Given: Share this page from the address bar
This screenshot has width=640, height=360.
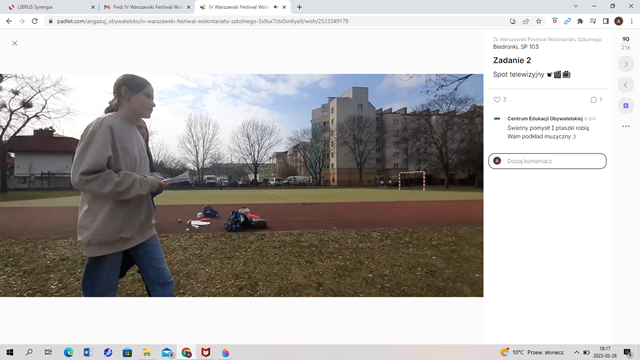Looking at the screenshot, I should 526,21.
